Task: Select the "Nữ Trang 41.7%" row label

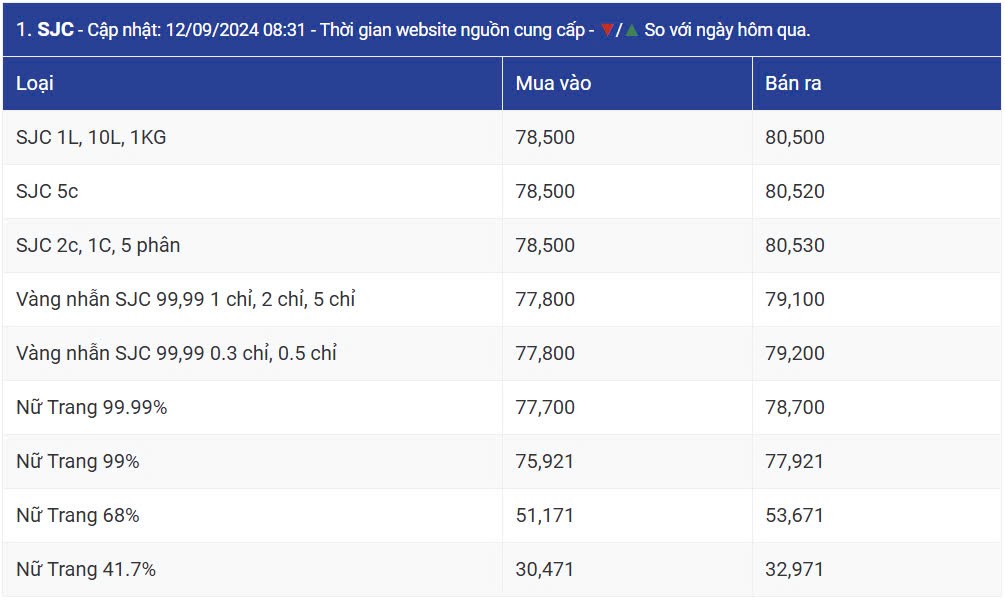Action: (86, 570)
